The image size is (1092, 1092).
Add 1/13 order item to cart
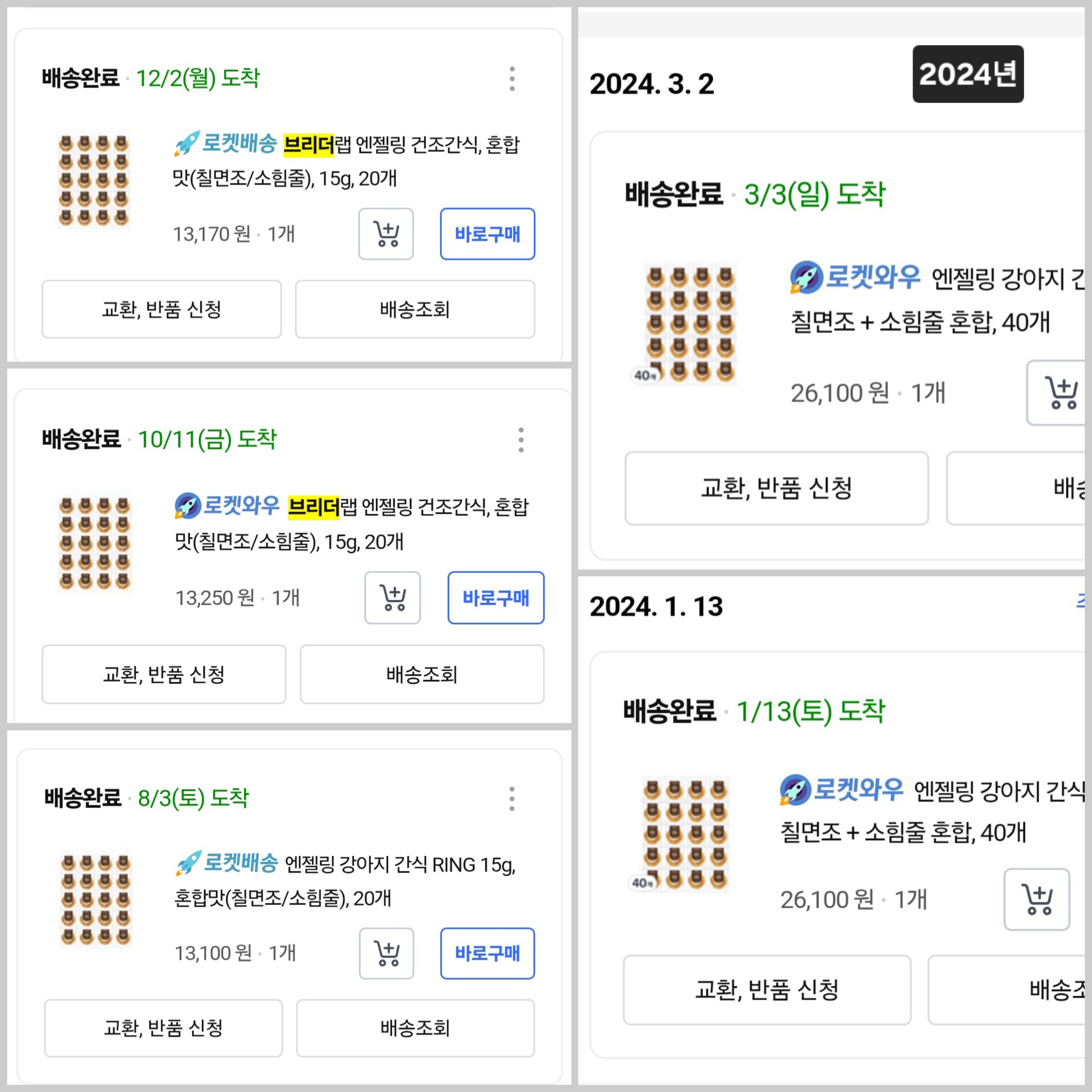pyautogui.click(x=1037, y=899)
